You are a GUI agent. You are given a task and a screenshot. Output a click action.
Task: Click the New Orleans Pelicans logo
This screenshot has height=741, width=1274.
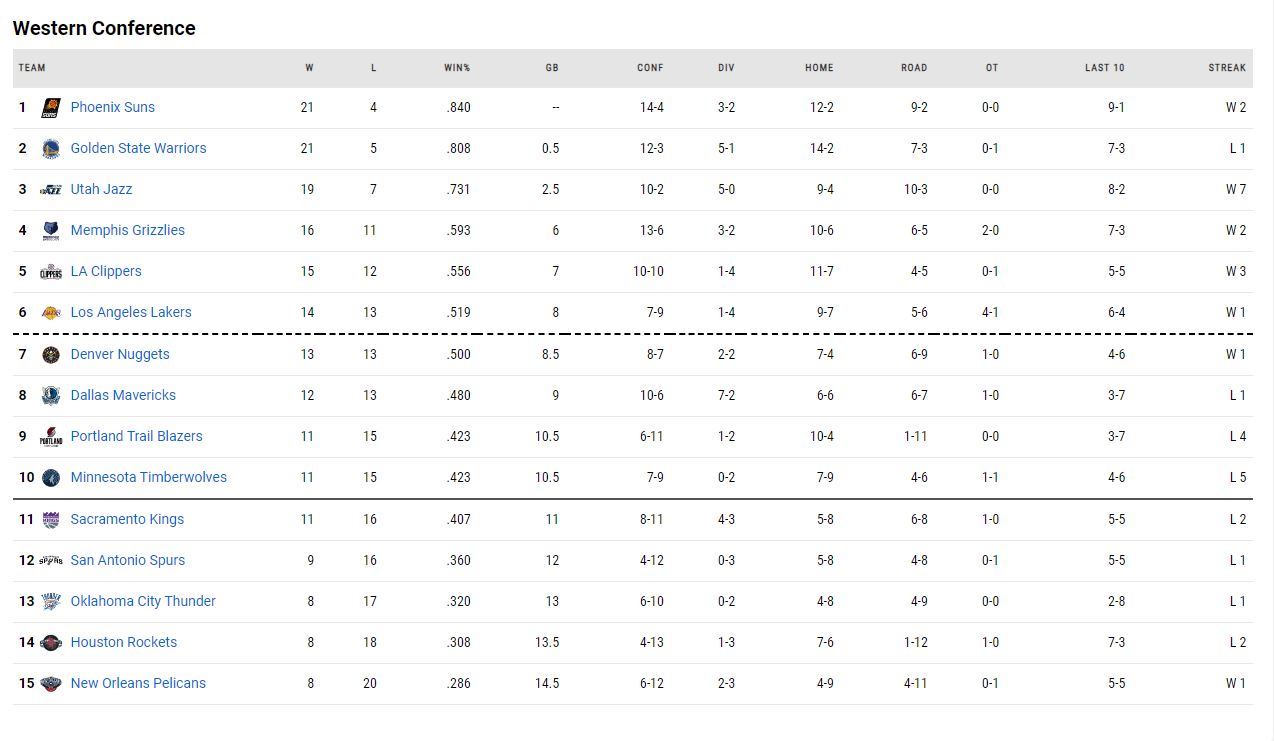point(51,684)
